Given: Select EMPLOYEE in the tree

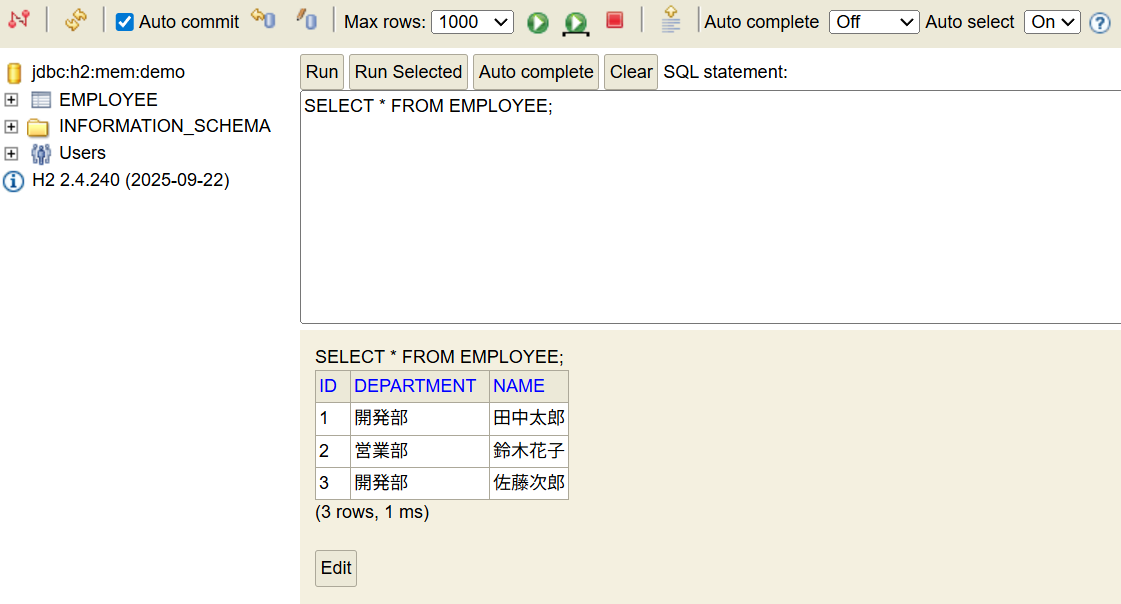Looking at the screenshot, I should point(108,99).
